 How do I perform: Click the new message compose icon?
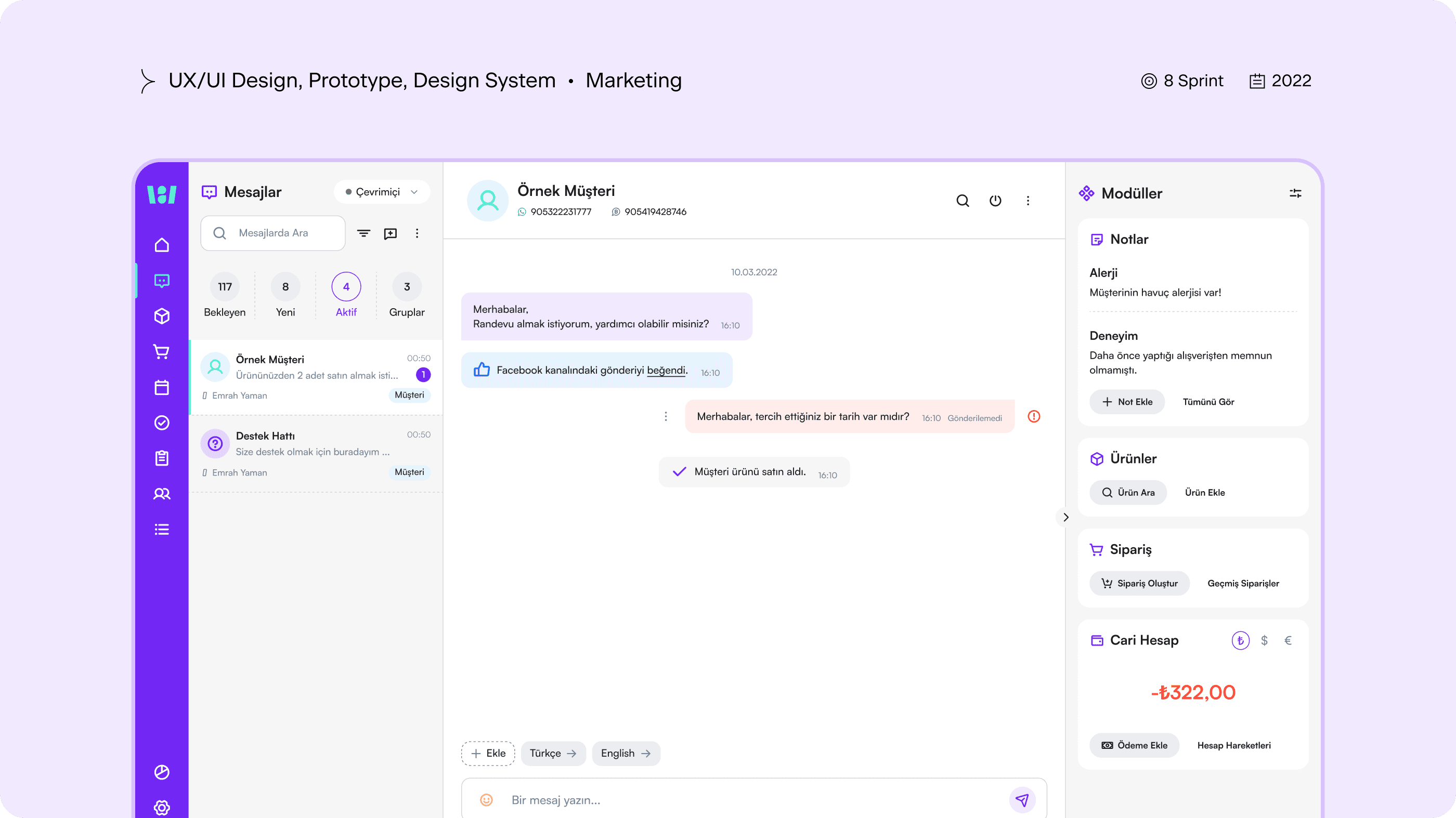390,233
